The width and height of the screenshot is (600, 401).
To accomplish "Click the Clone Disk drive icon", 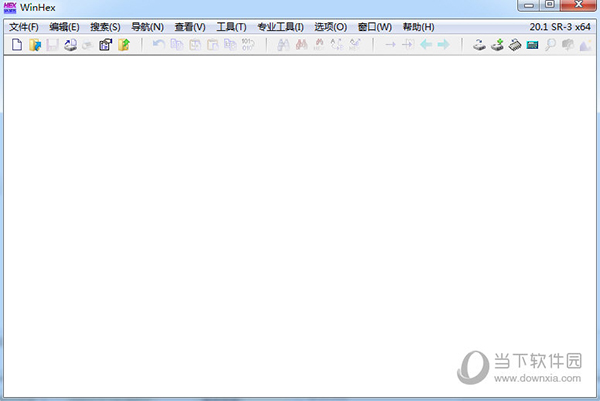I will (x=479, y=45).
